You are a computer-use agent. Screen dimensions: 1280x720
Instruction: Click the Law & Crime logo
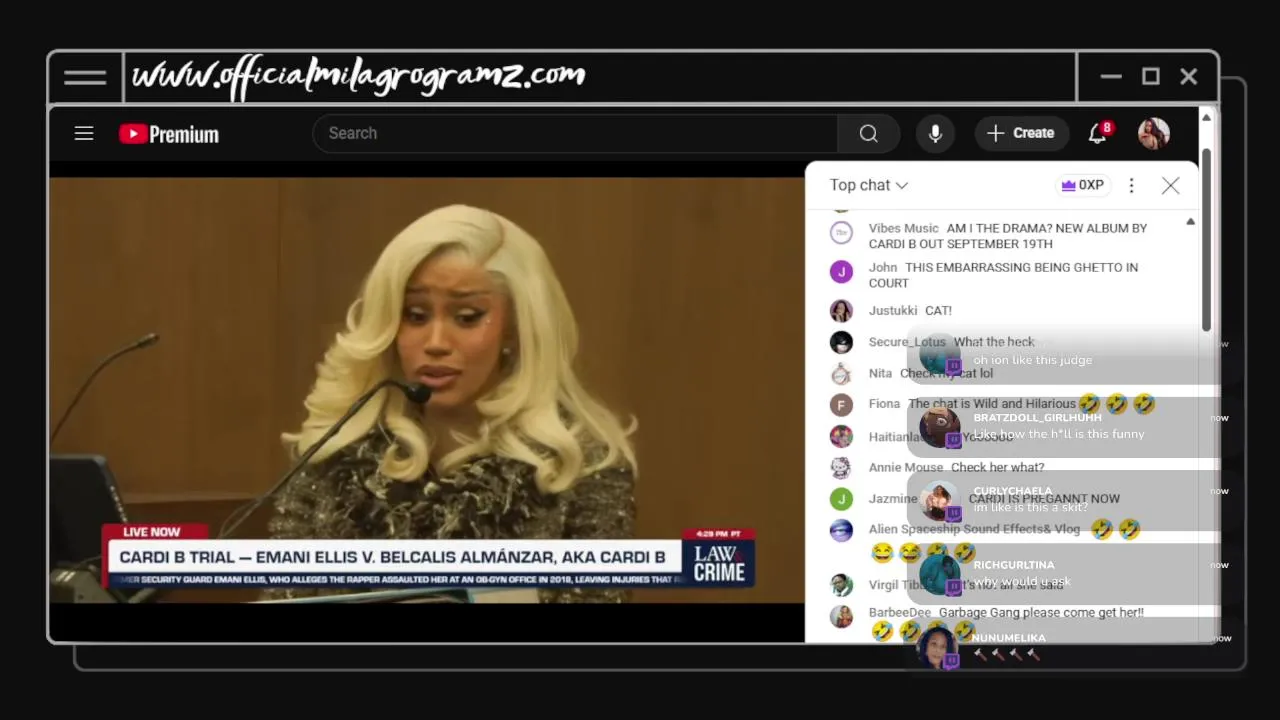pos(719,563)
